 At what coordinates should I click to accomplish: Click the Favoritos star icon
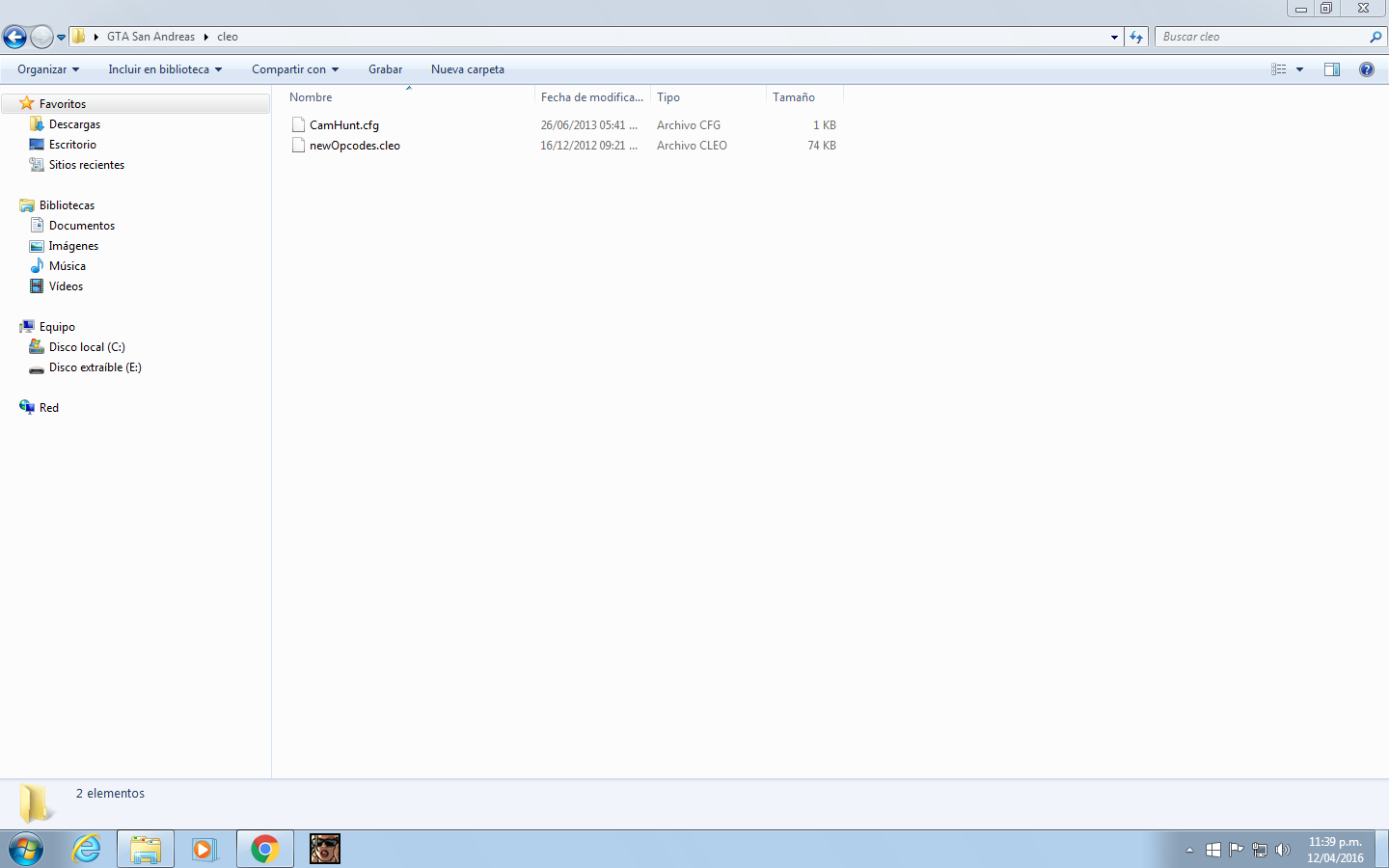[27, 103]
